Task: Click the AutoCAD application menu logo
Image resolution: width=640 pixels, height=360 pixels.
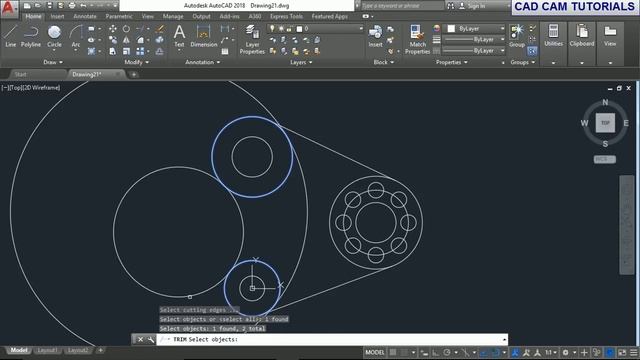Action: (x=9, y=9)
